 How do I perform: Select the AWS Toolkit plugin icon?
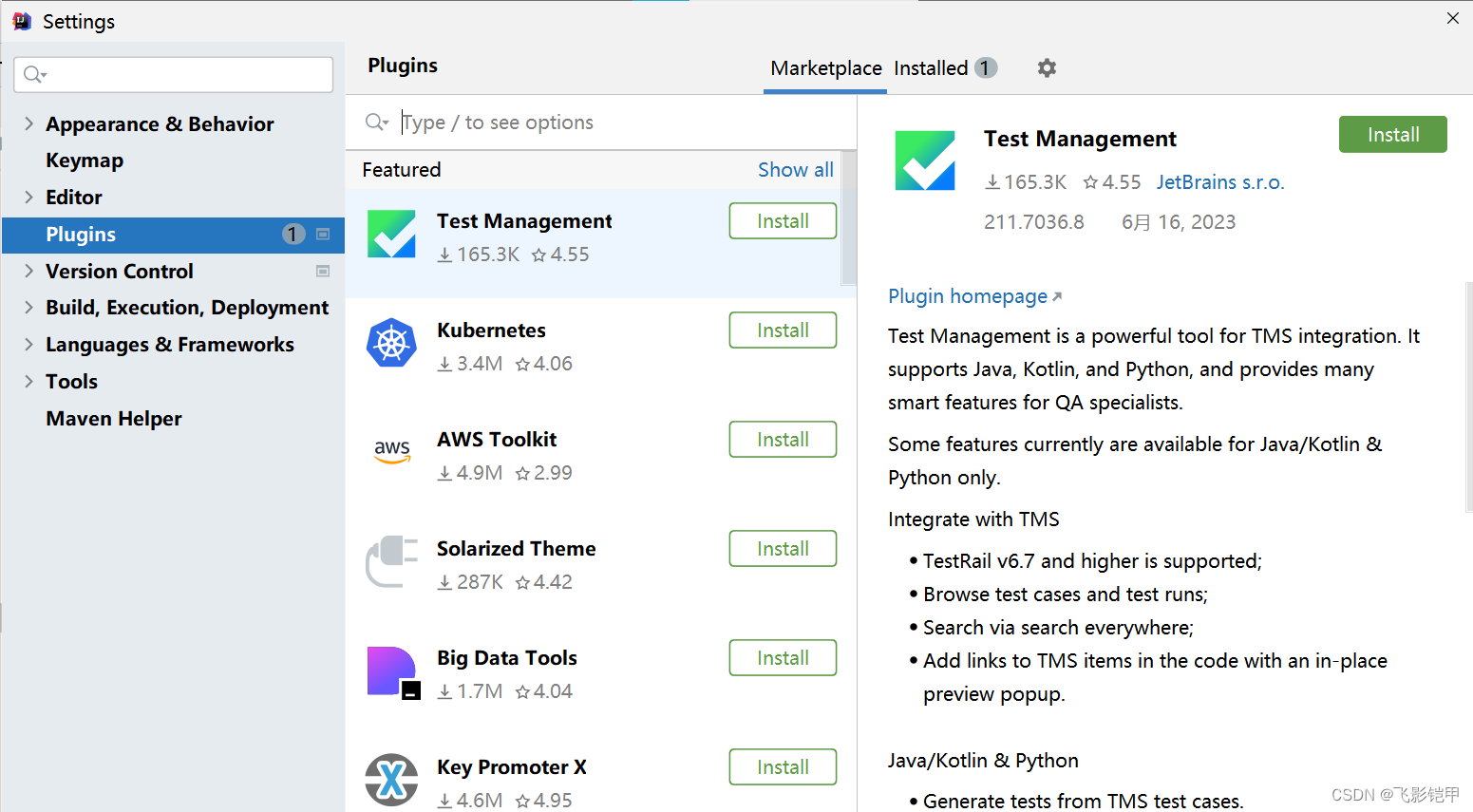(392, 451)
